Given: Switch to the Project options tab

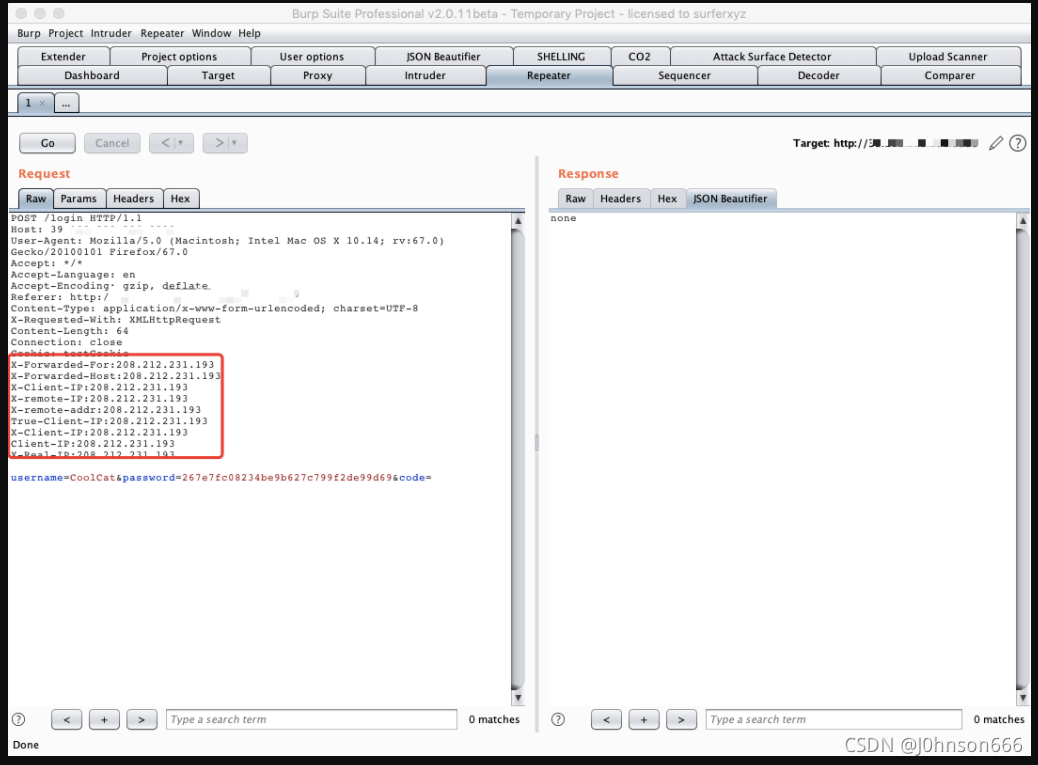Looking at the screenshot, I should pos(179,56).
